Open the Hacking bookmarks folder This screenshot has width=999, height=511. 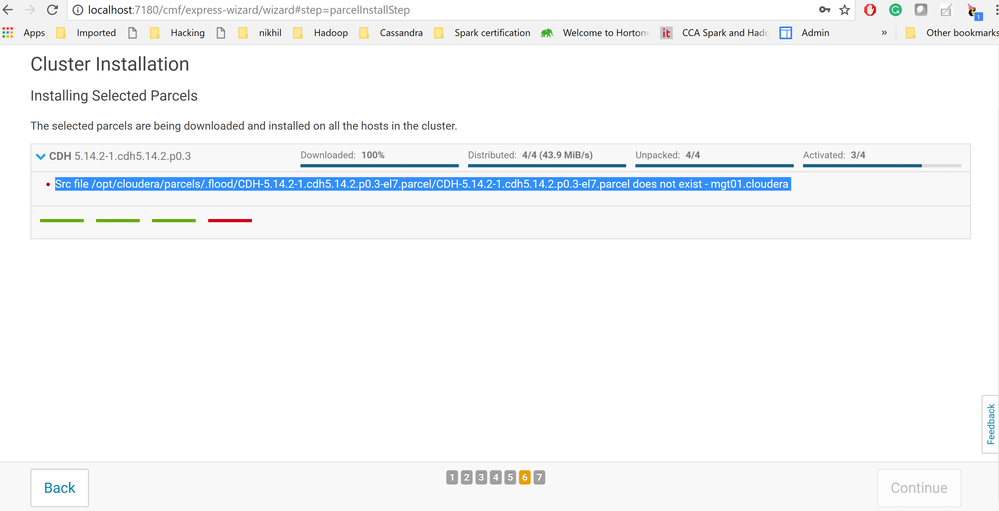pos(177,33)
